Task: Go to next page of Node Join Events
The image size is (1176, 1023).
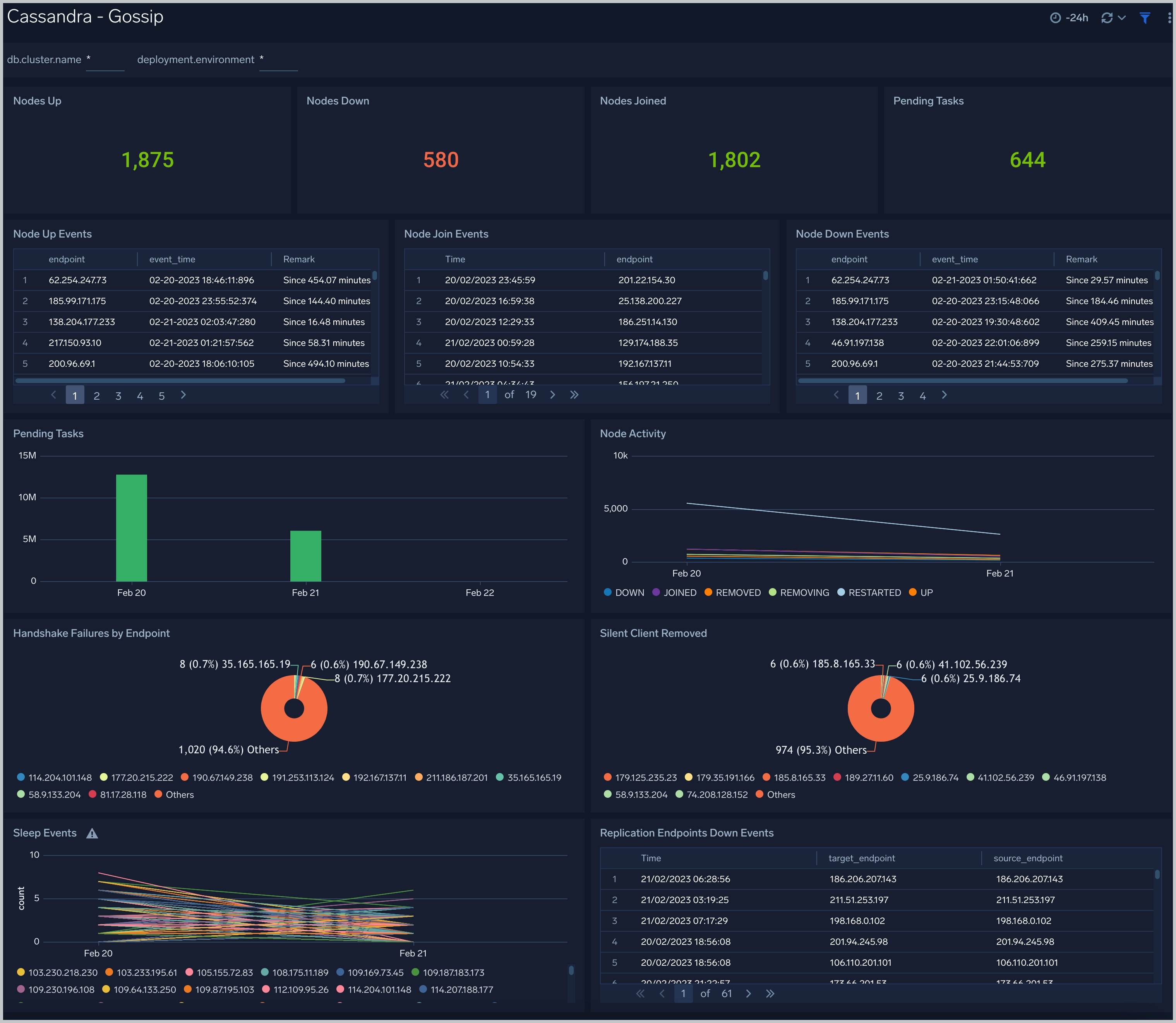Action: click(x=552, y=395)
